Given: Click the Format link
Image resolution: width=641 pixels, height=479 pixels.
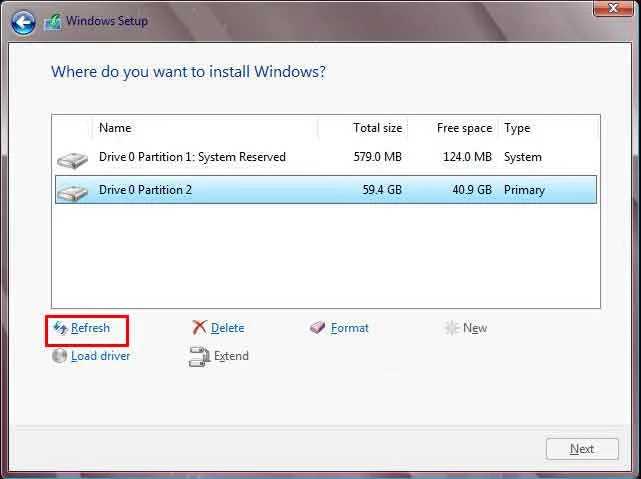Looking at the screenshot, I should click(350, 328).
